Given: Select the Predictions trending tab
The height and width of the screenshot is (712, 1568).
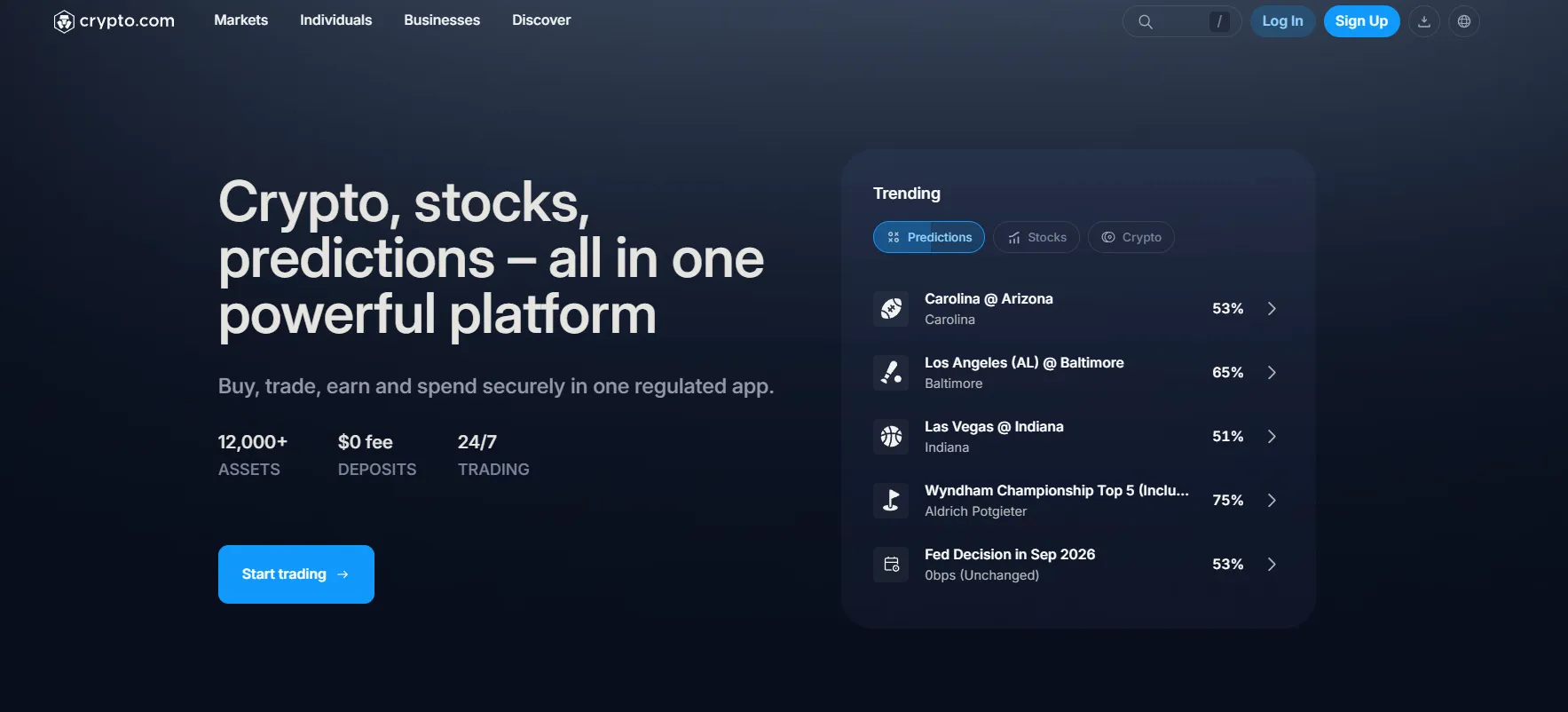Looking at the screenshot, I should point(929,237).
